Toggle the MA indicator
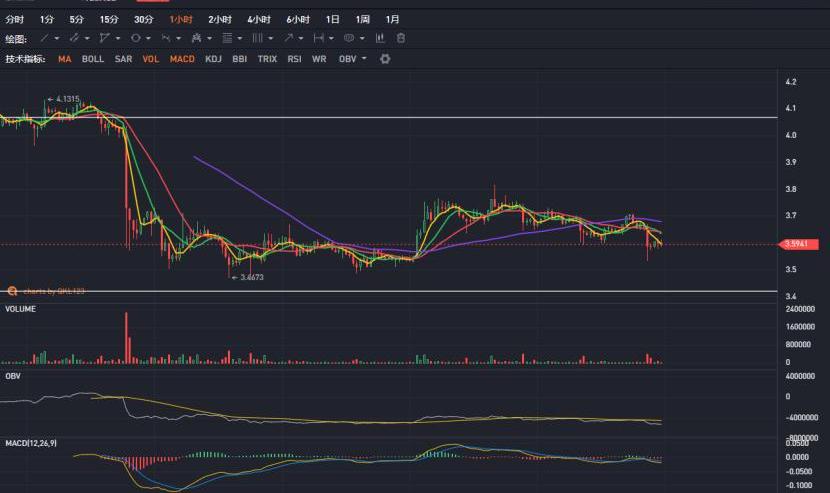 click(64, 59)
